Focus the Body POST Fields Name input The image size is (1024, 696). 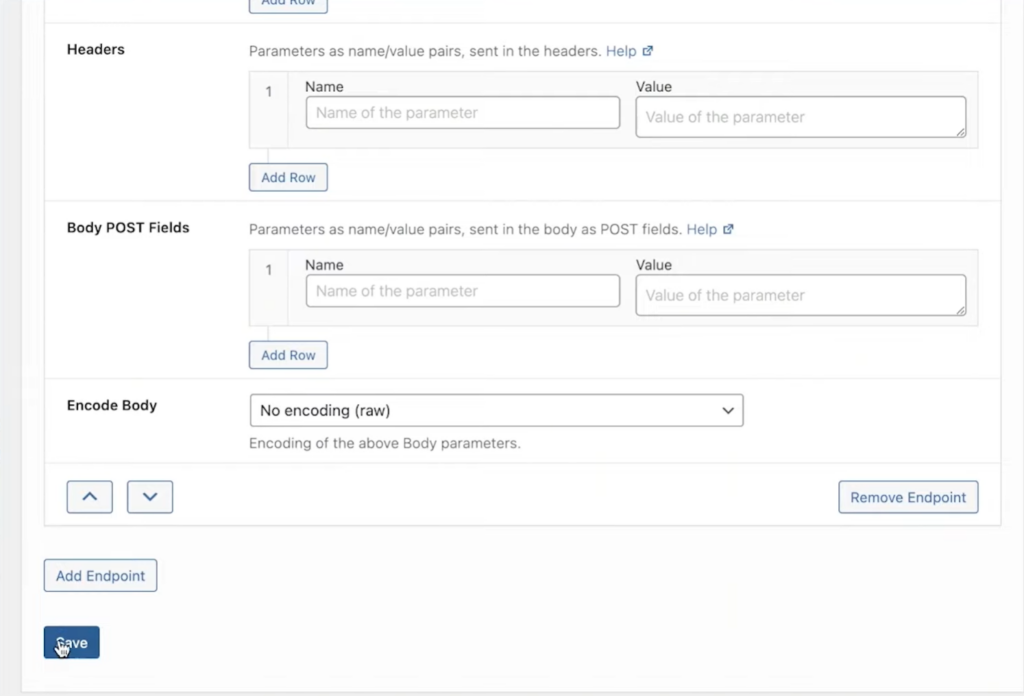(462, 291)
